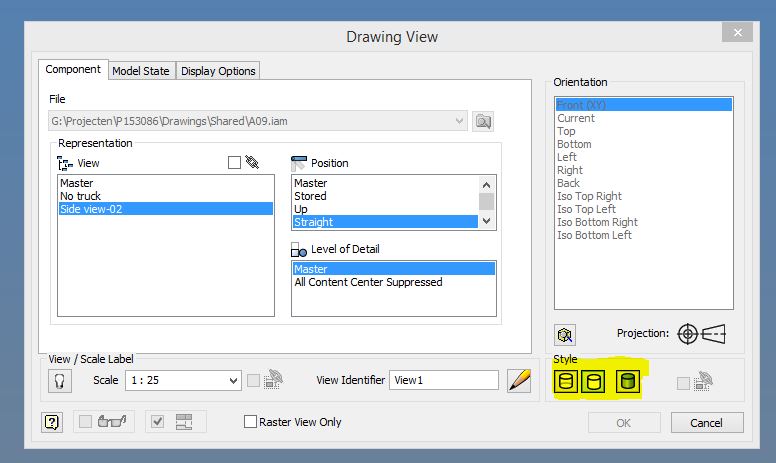
Task: Click the Cancel button
Action: (x=707, y=423)
